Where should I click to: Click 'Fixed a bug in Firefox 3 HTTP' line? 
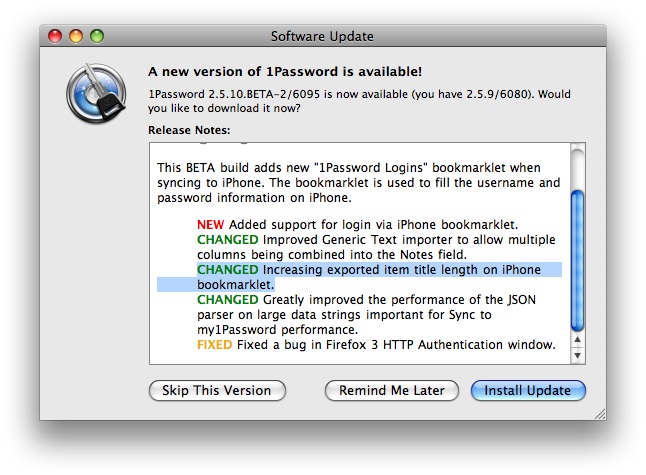point(376,344)
